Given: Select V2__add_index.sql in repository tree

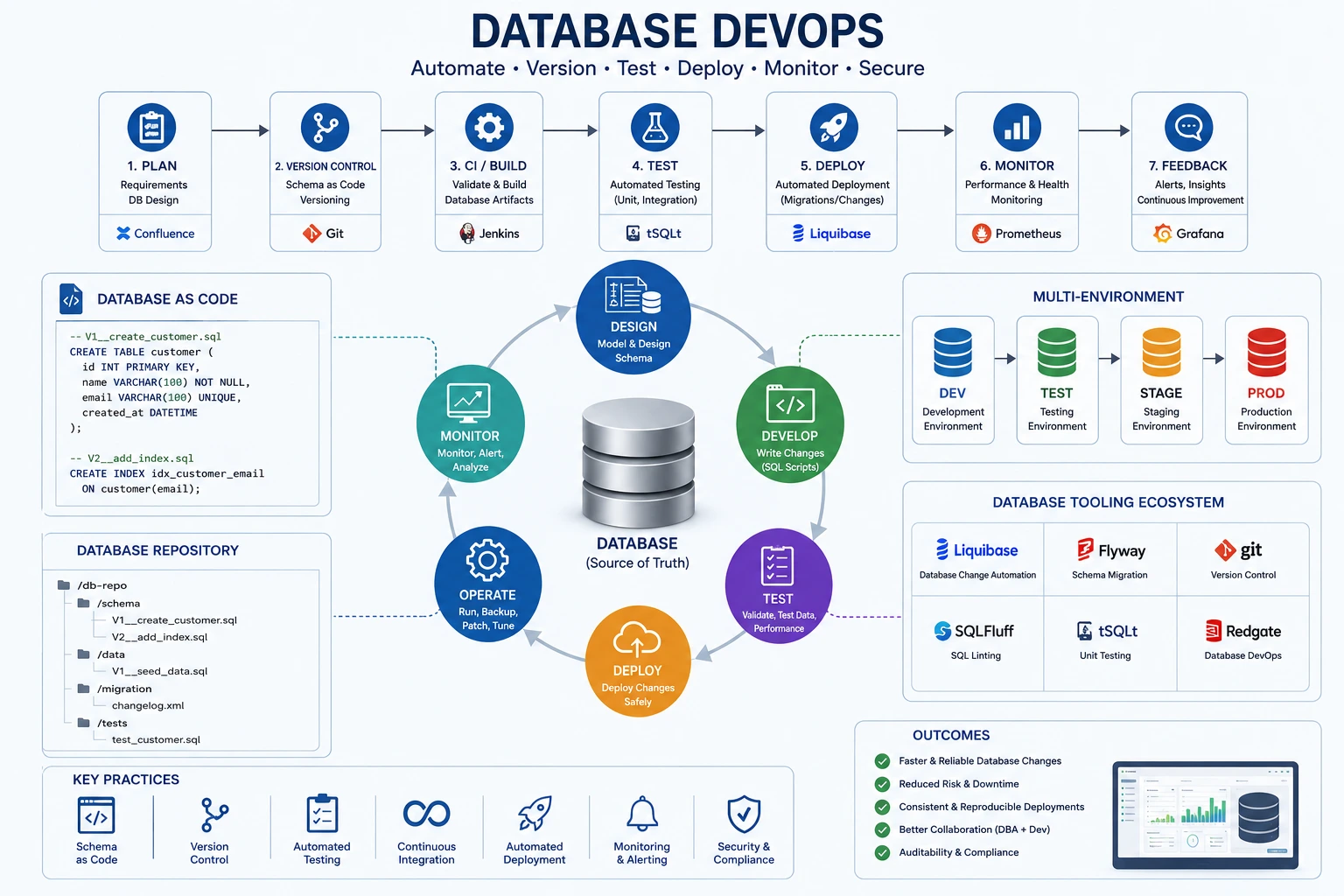Looking at the screenshot, I should (x=159, y=637).
